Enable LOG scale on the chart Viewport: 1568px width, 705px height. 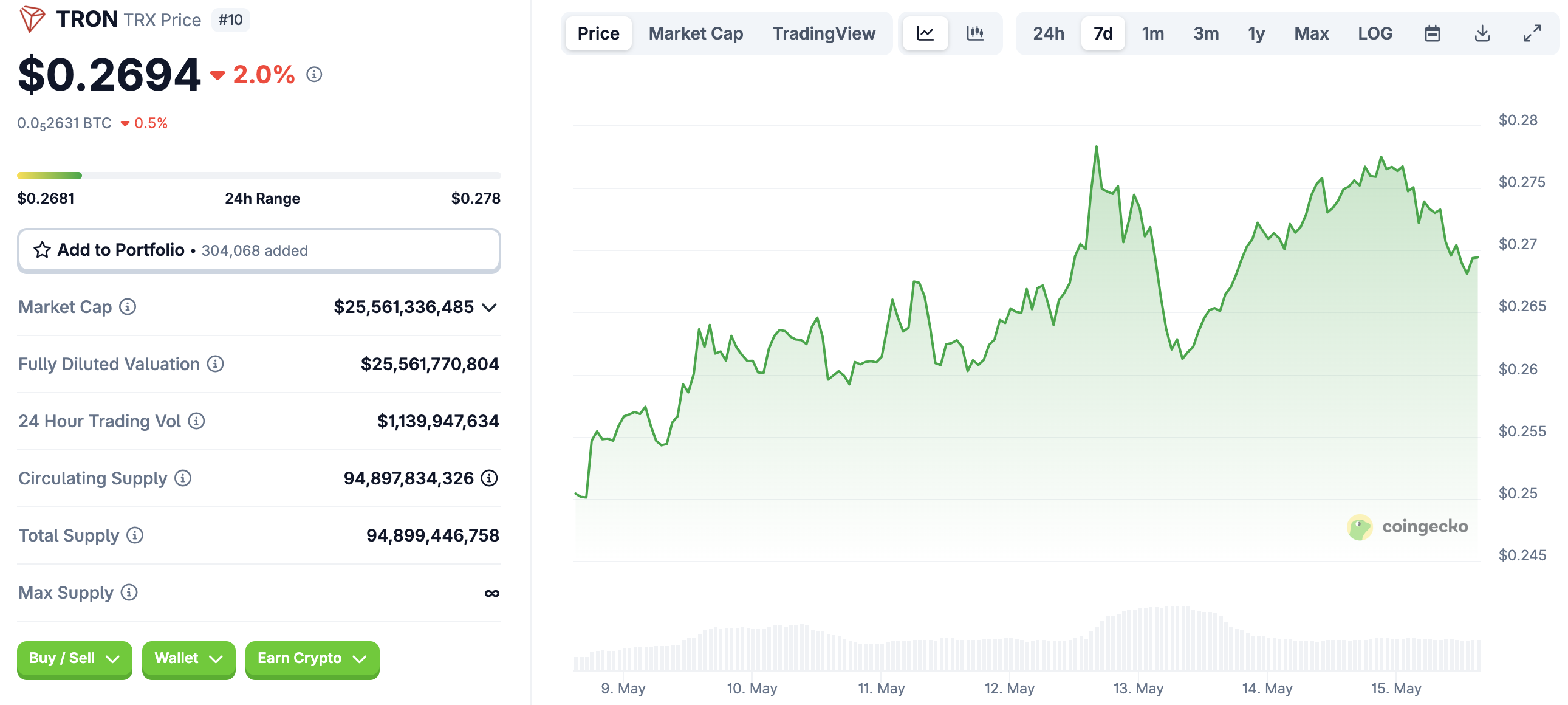pyautogui.click(x=1374, y=33)
